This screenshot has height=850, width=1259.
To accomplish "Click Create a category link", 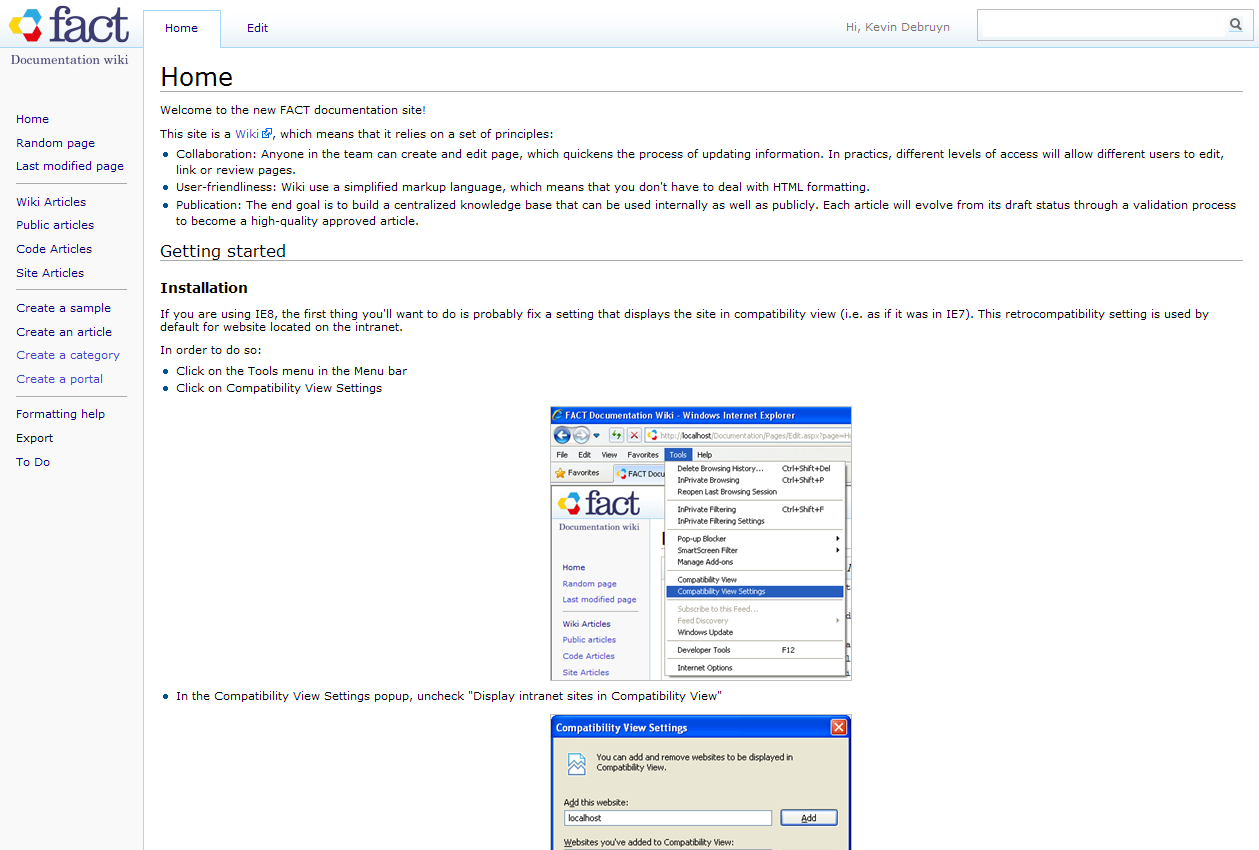I will coord(68,355).
